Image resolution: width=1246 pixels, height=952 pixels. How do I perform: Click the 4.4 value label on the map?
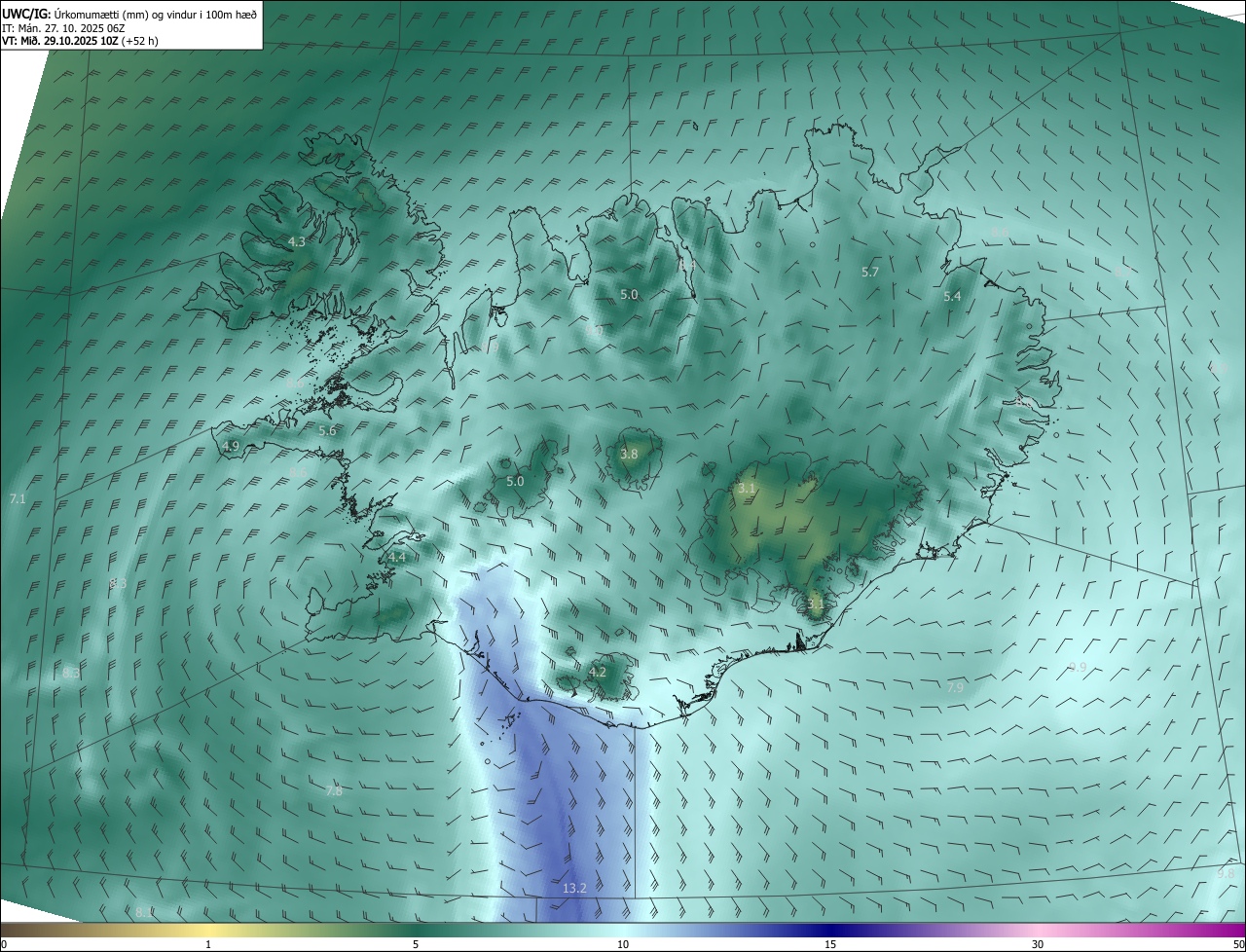[396, 557]
